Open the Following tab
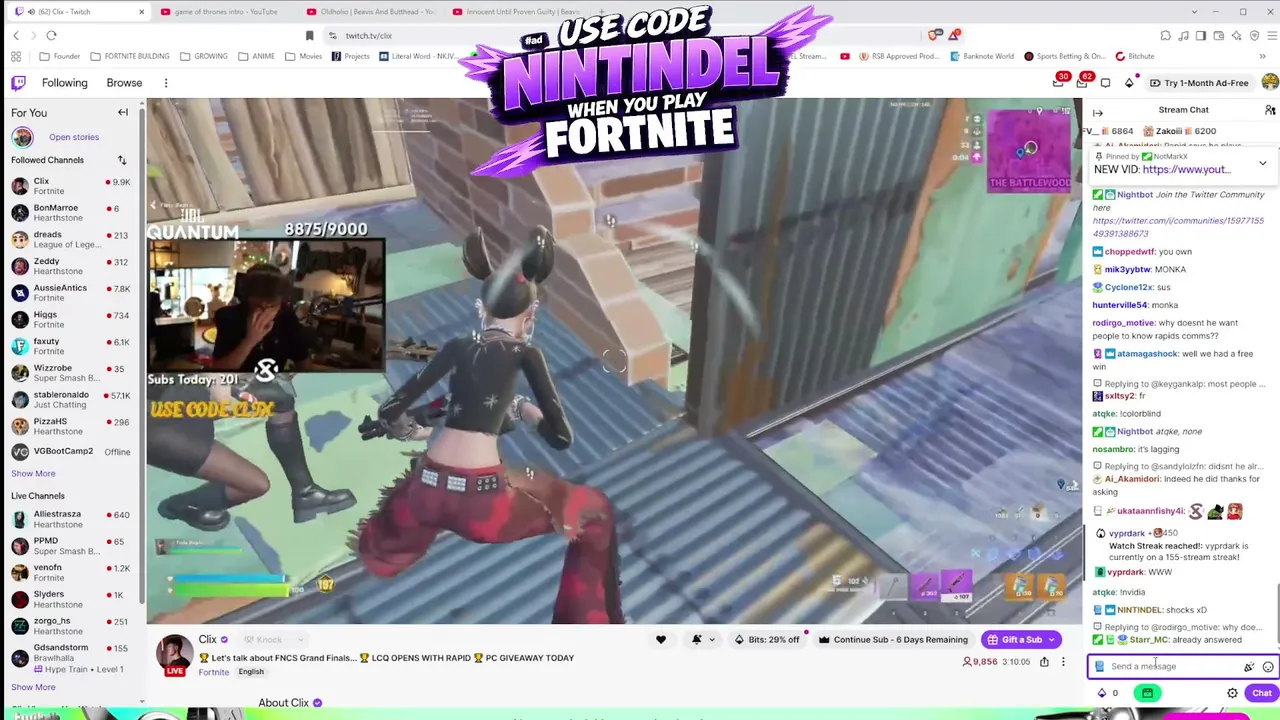 (x=65, y=83)
